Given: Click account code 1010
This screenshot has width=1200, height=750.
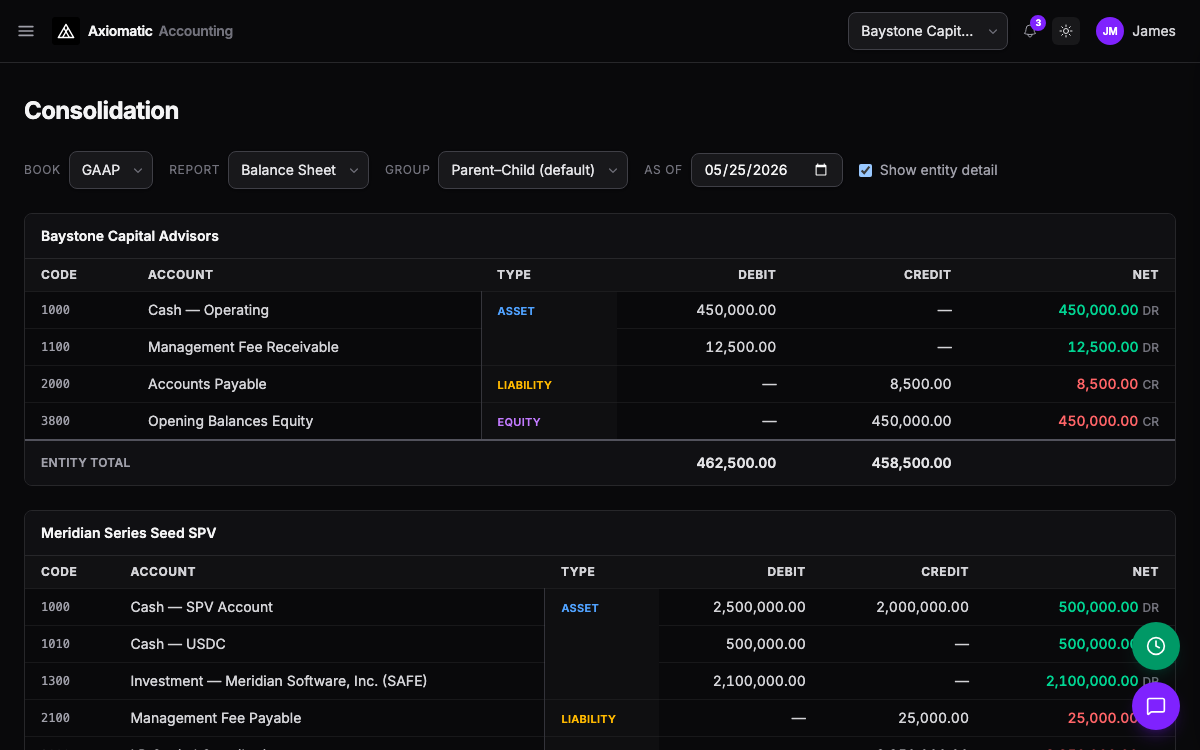Looking at the screenshot, I should click(x=55, y=644).
